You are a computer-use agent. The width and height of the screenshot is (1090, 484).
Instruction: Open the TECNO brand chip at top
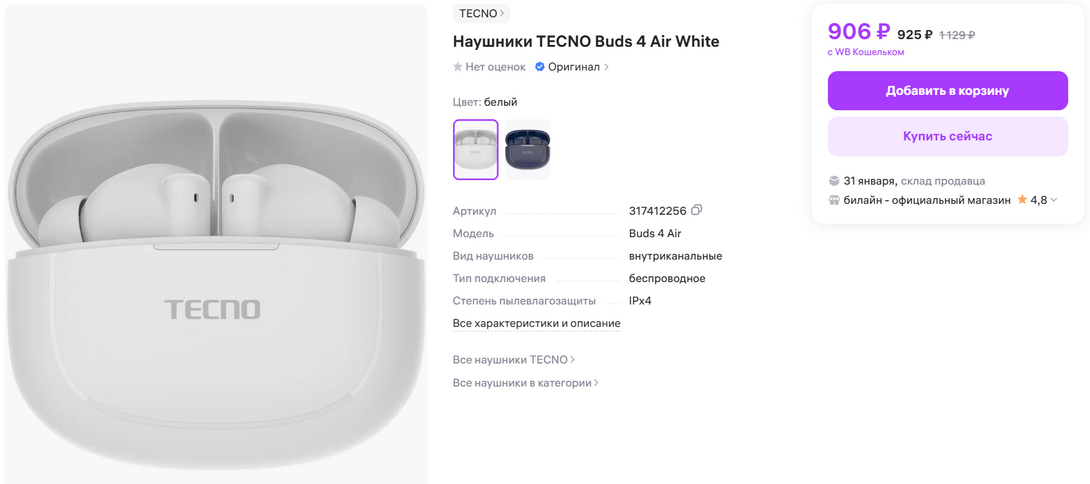481,13
